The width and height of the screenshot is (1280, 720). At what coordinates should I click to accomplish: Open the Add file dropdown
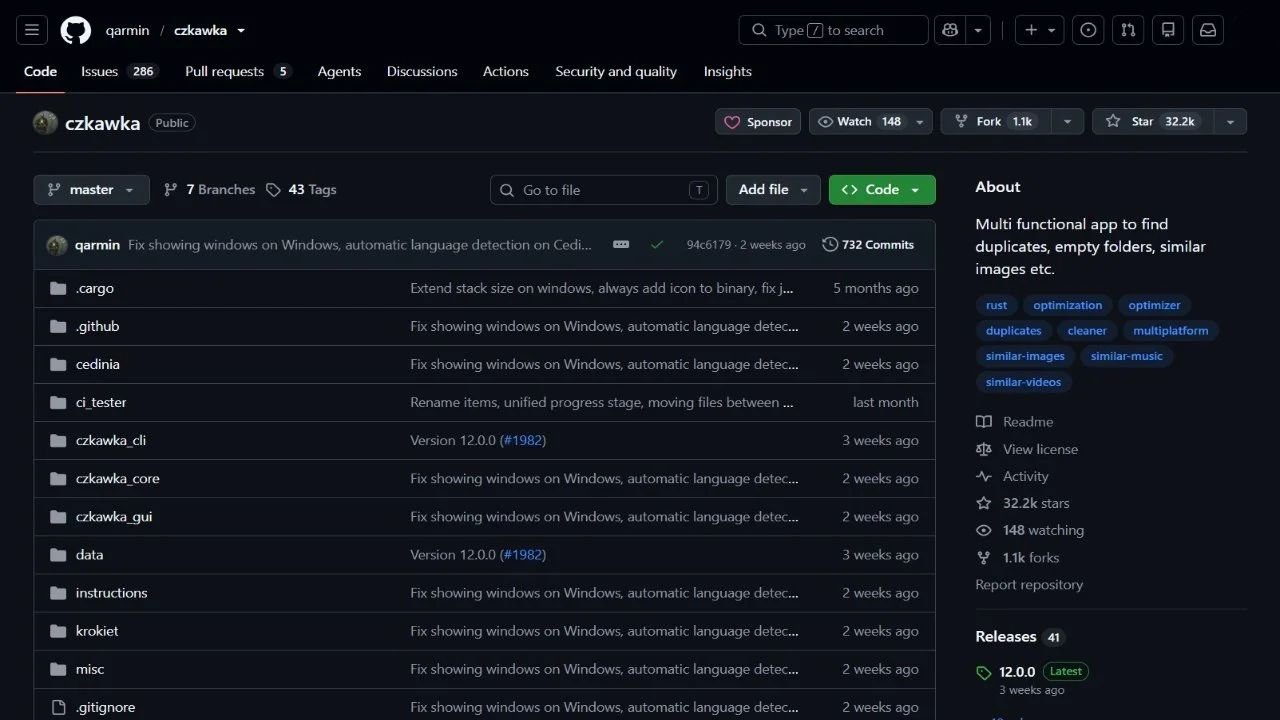click(773, 190)
